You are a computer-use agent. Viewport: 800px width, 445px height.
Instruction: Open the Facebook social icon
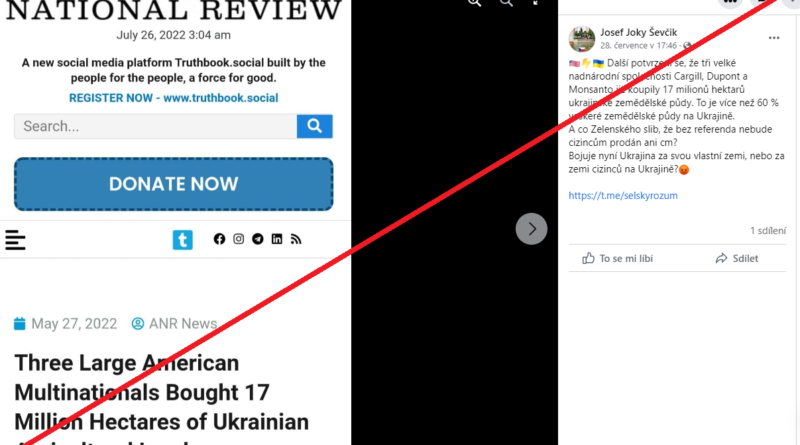click(x=219, y=239)
